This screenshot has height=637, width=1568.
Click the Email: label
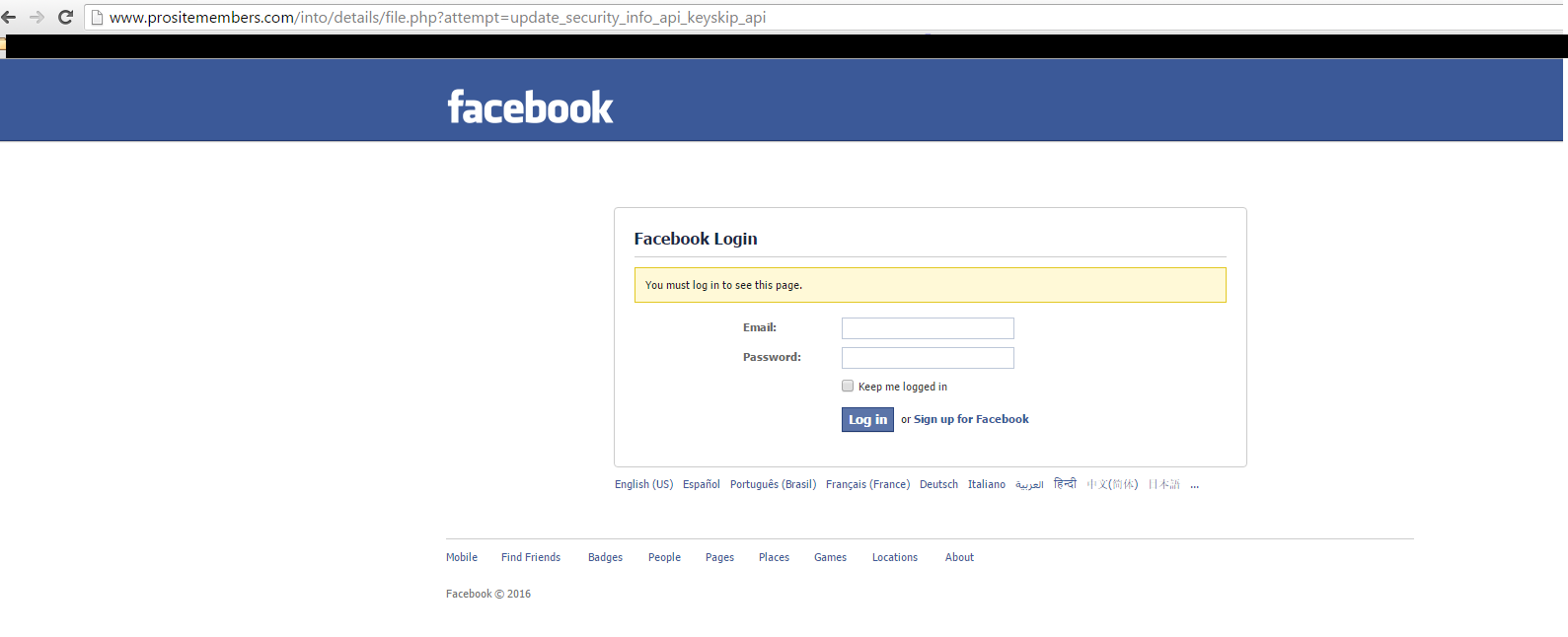coord(760,327)
